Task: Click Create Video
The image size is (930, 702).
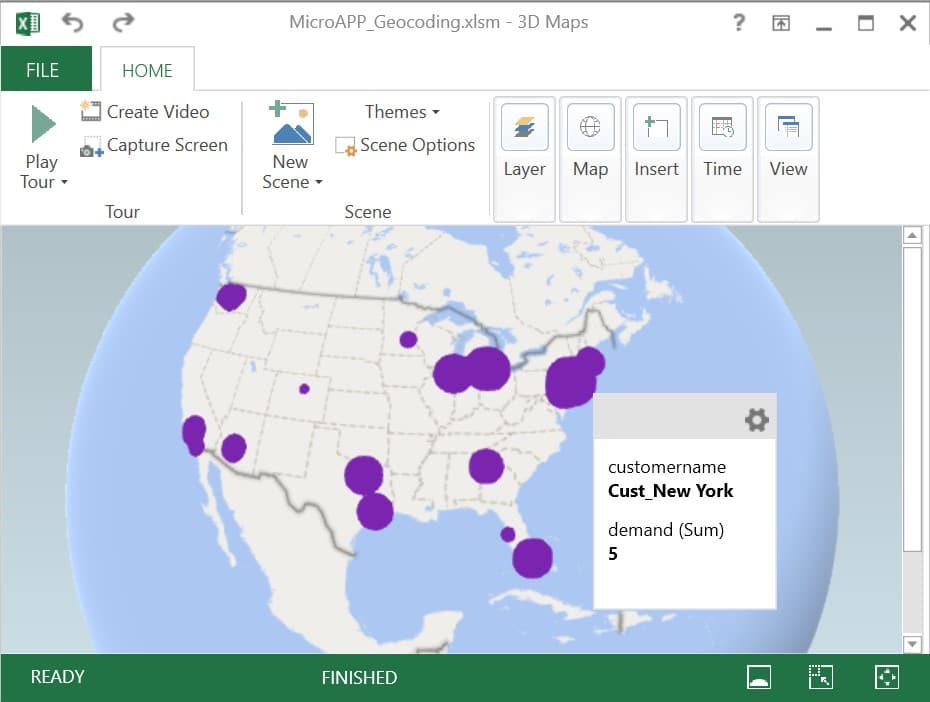Action: [x=145, y=111]
